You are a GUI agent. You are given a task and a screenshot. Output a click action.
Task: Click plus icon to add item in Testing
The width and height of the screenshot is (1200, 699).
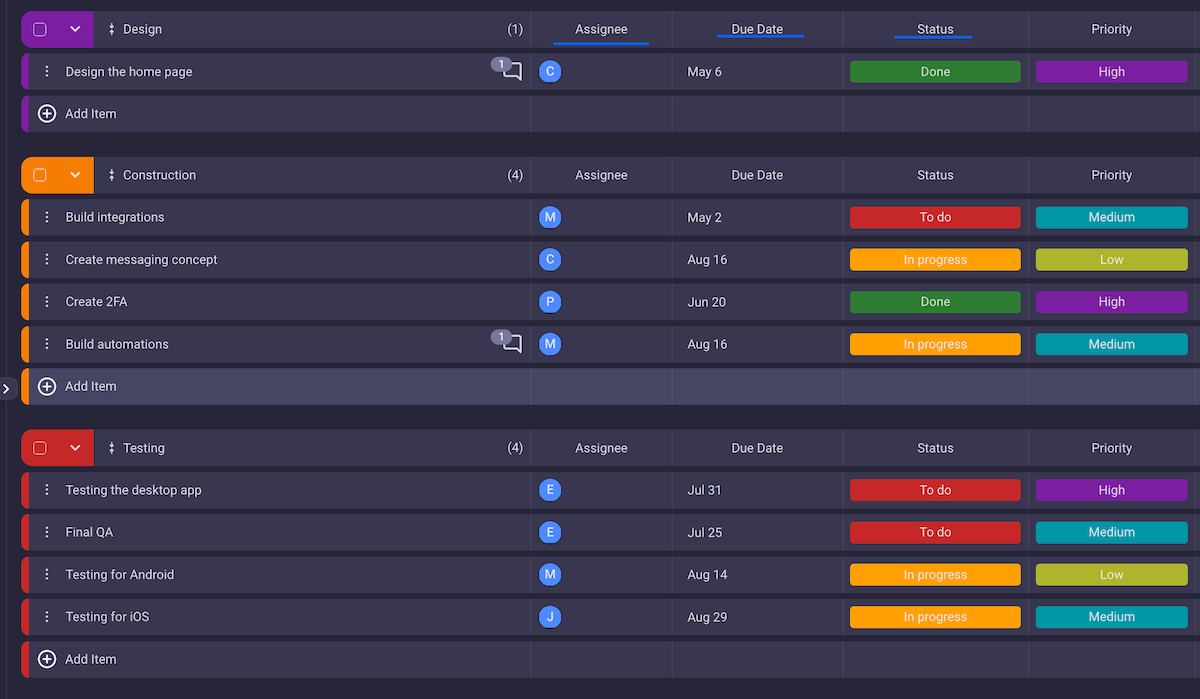47,659
